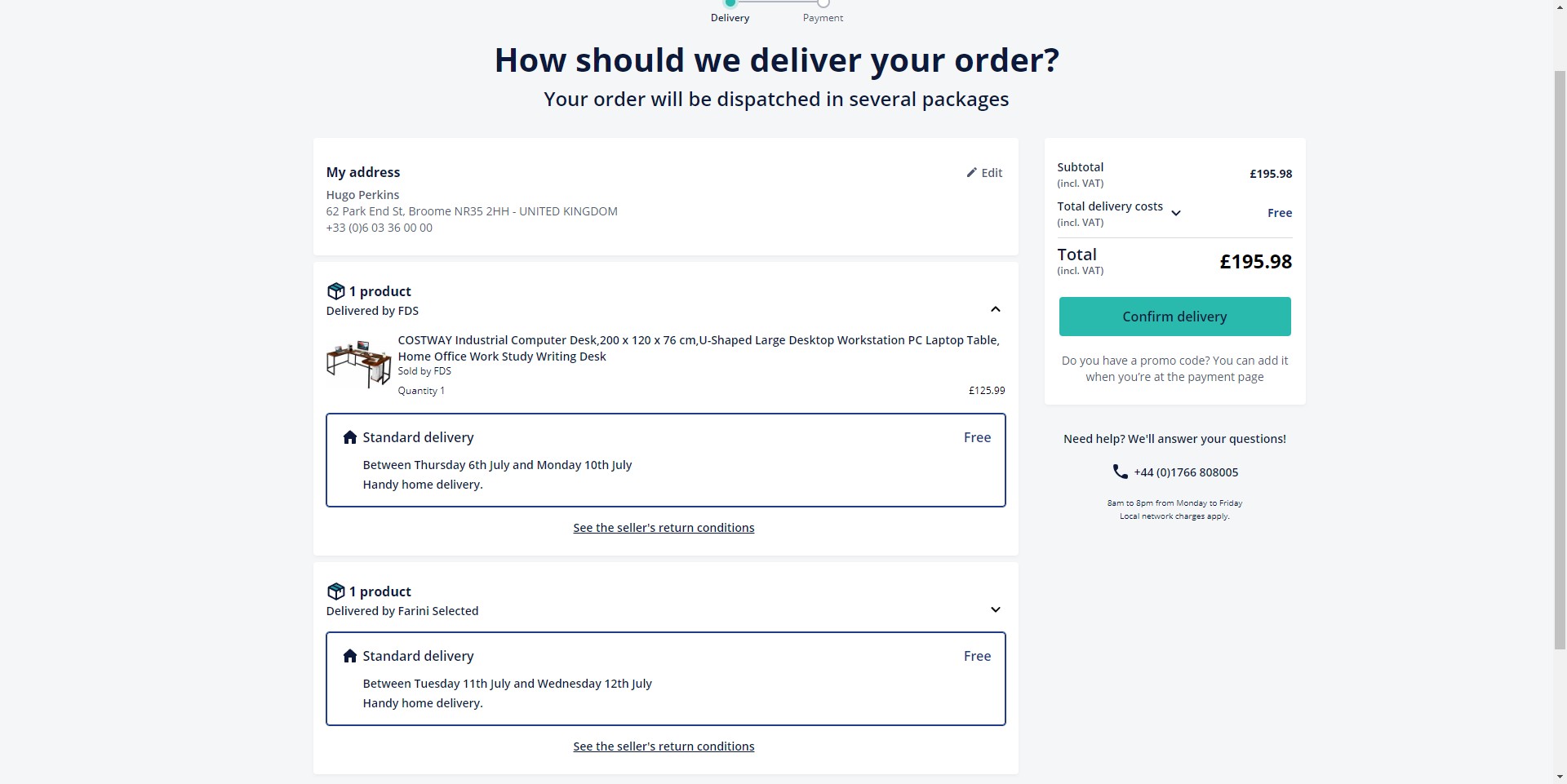Click the pencil Edit icon for address
This screenshot has width=1567, height=784.
[x=971, y=172]
